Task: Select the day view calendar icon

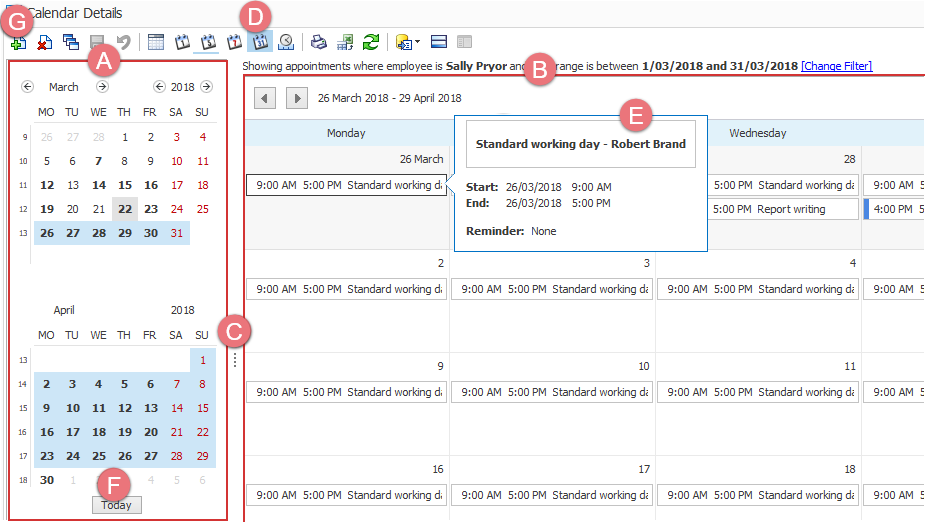Action: pyautogui.click(x=182, y=42)
